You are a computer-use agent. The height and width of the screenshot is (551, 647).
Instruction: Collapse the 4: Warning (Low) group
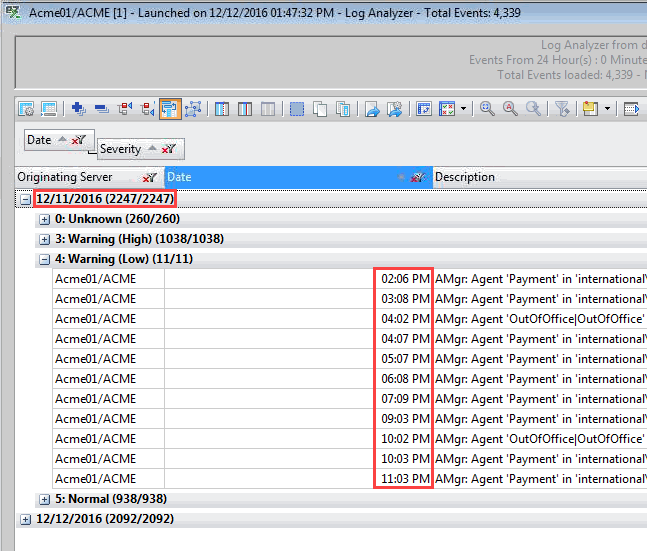click(44, 259)
